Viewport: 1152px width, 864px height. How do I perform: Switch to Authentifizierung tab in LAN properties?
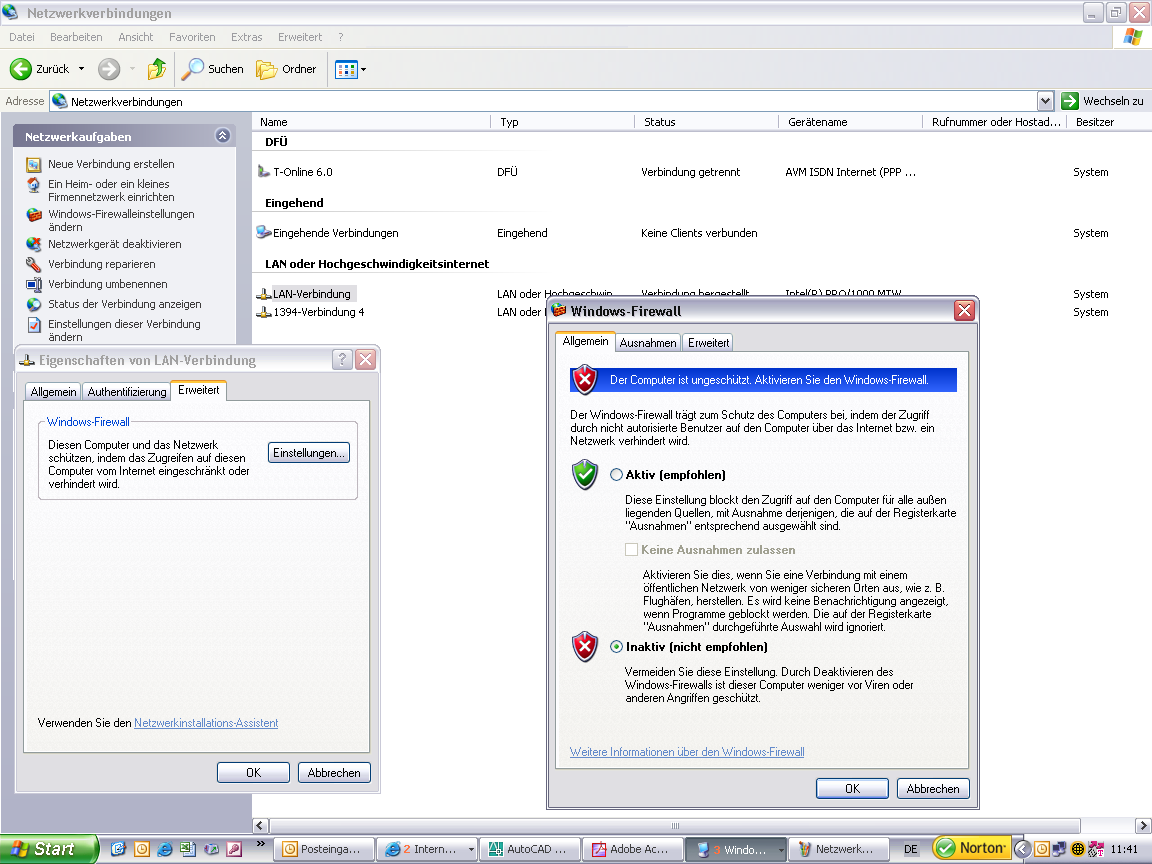(126, 392)
